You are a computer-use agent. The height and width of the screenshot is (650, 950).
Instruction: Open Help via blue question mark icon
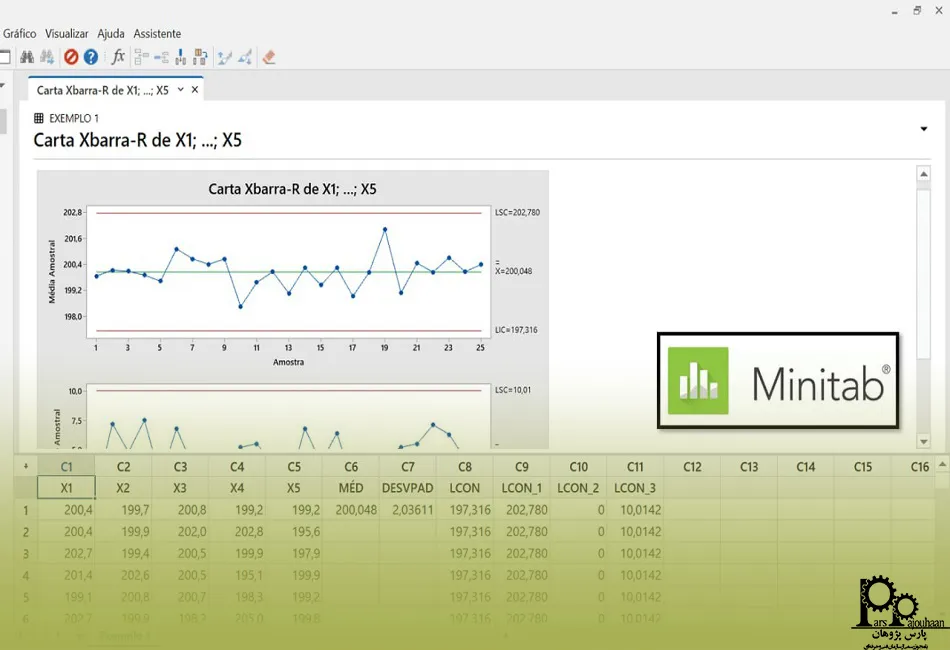point(91,57)
